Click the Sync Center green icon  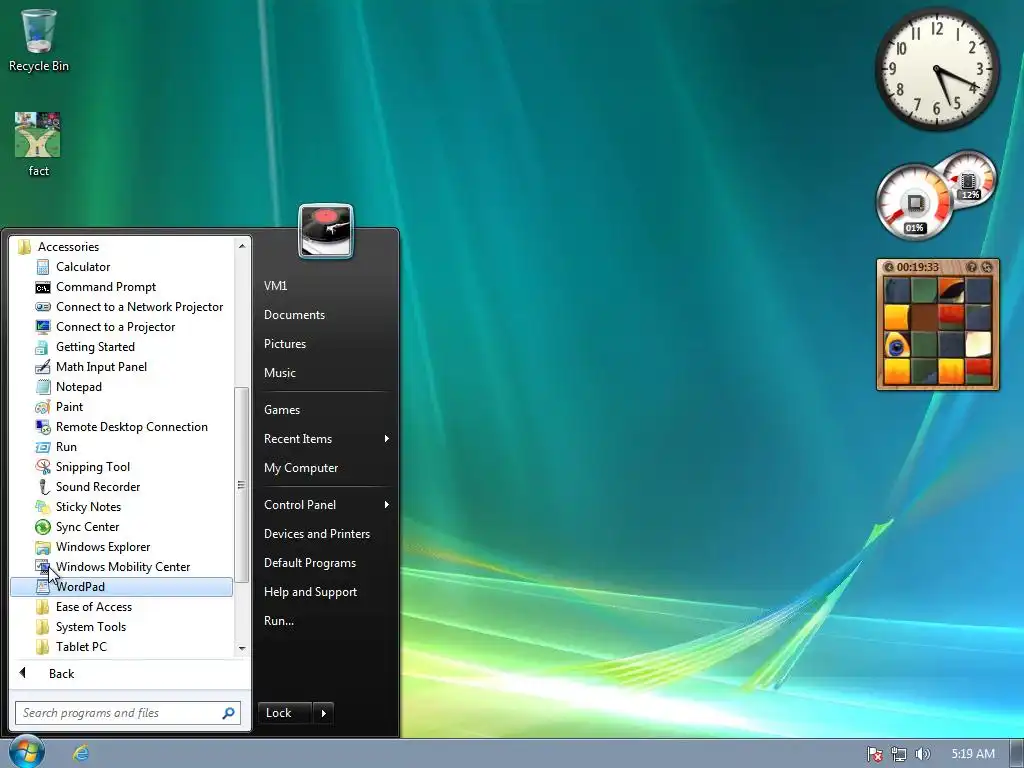click(x=43, y=527)
